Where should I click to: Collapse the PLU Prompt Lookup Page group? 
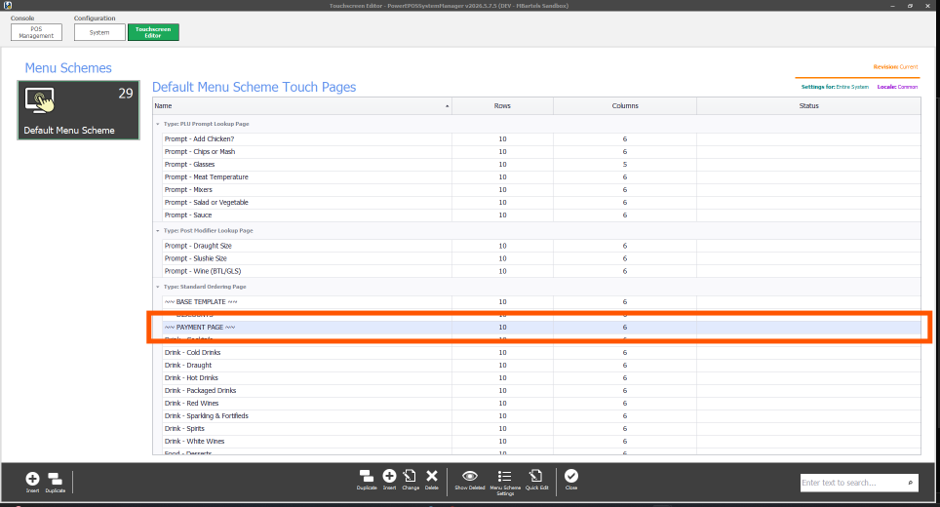point(158,124)
